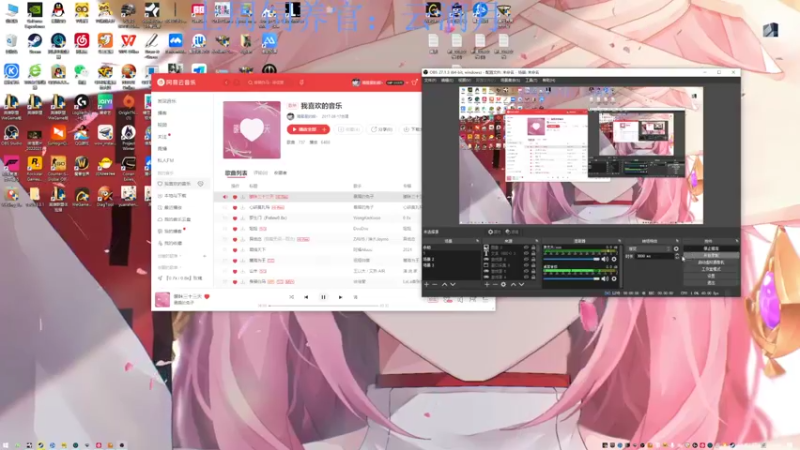The width and height of the screenshot is (800, 450).
Task: Open 设置 from OBS controls panel
Action: pos(711,276)
